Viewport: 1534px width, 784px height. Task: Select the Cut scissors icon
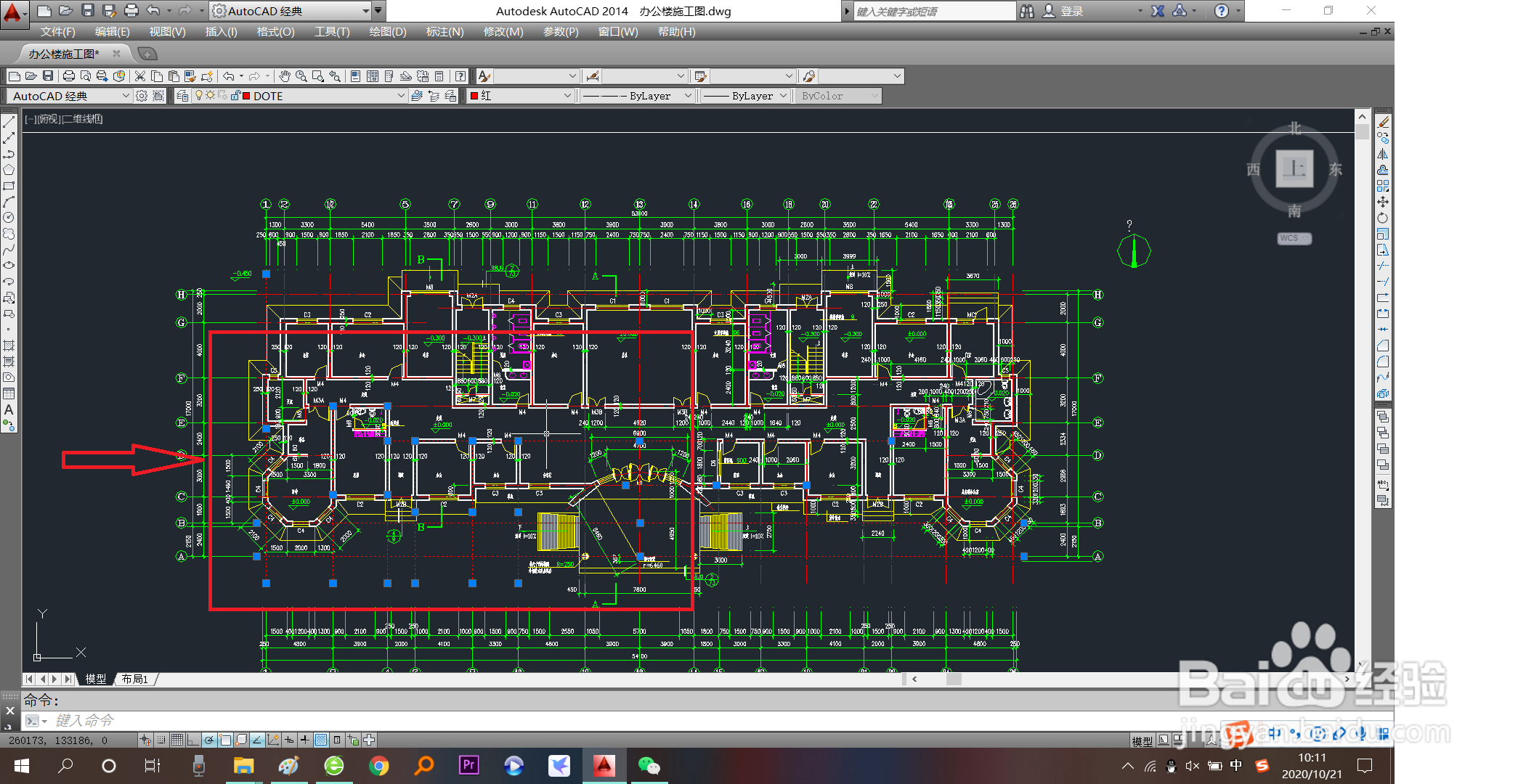click(141, 76)
